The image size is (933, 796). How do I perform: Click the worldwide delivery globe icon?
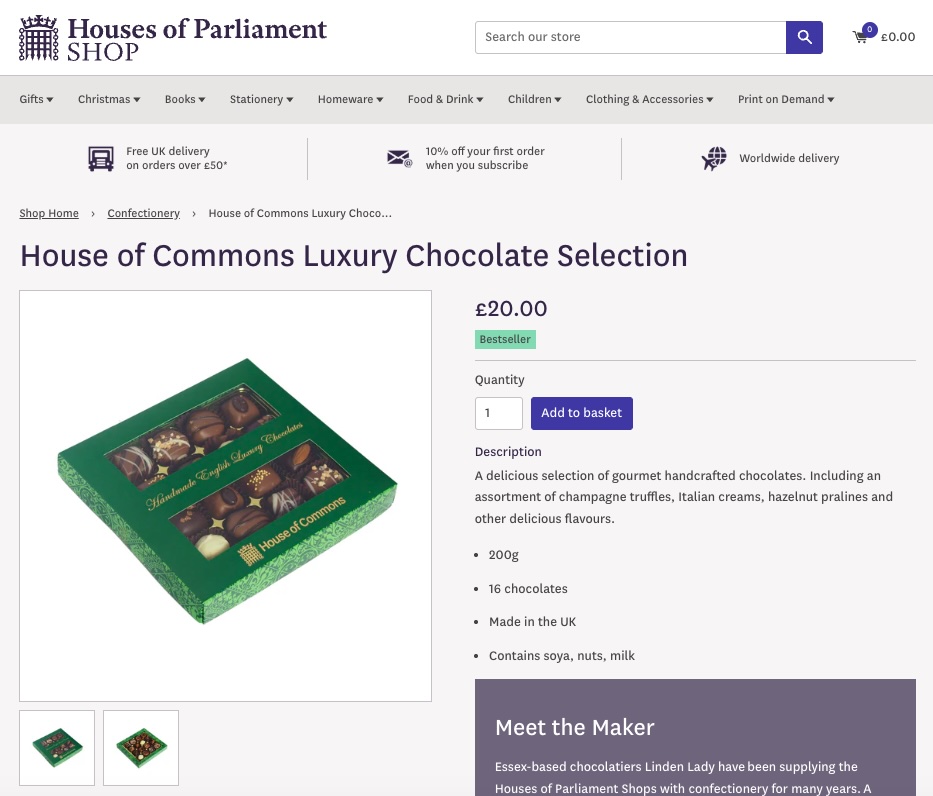tap(713, 158)
